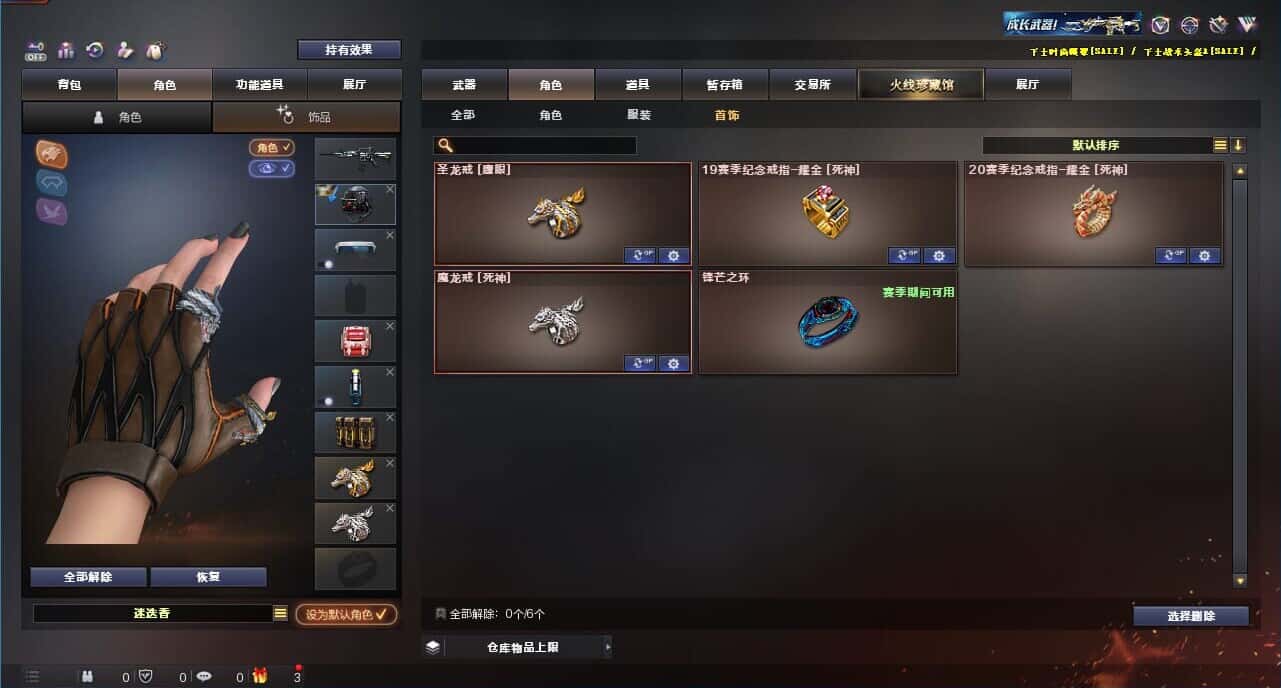Open the ranking podium icon at top left
The image size is (1281, 688).
pyautogui.click(x=66, y=50)
